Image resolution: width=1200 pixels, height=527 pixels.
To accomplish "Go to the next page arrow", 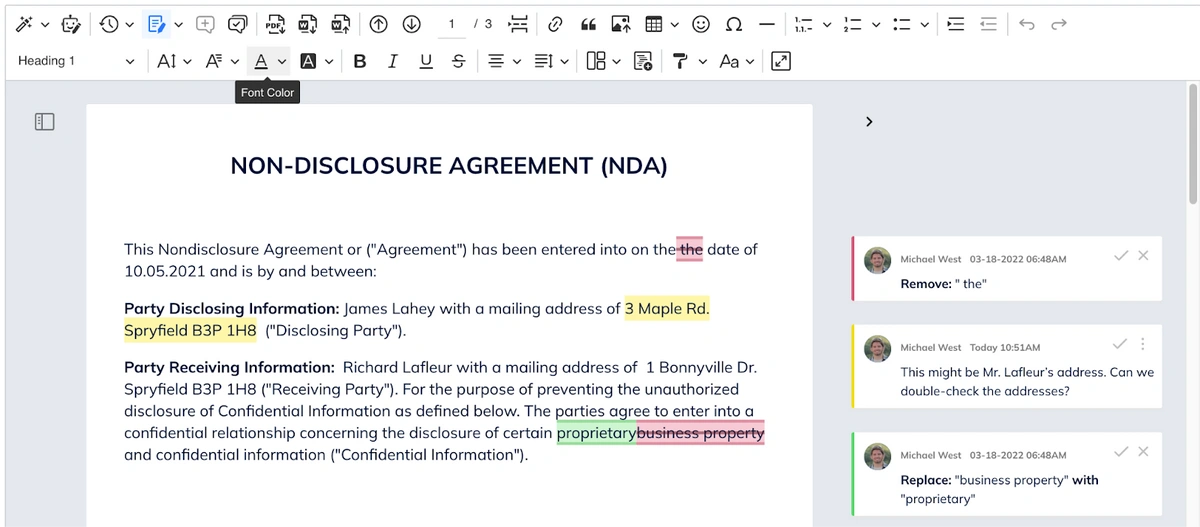I will [411, 24].
